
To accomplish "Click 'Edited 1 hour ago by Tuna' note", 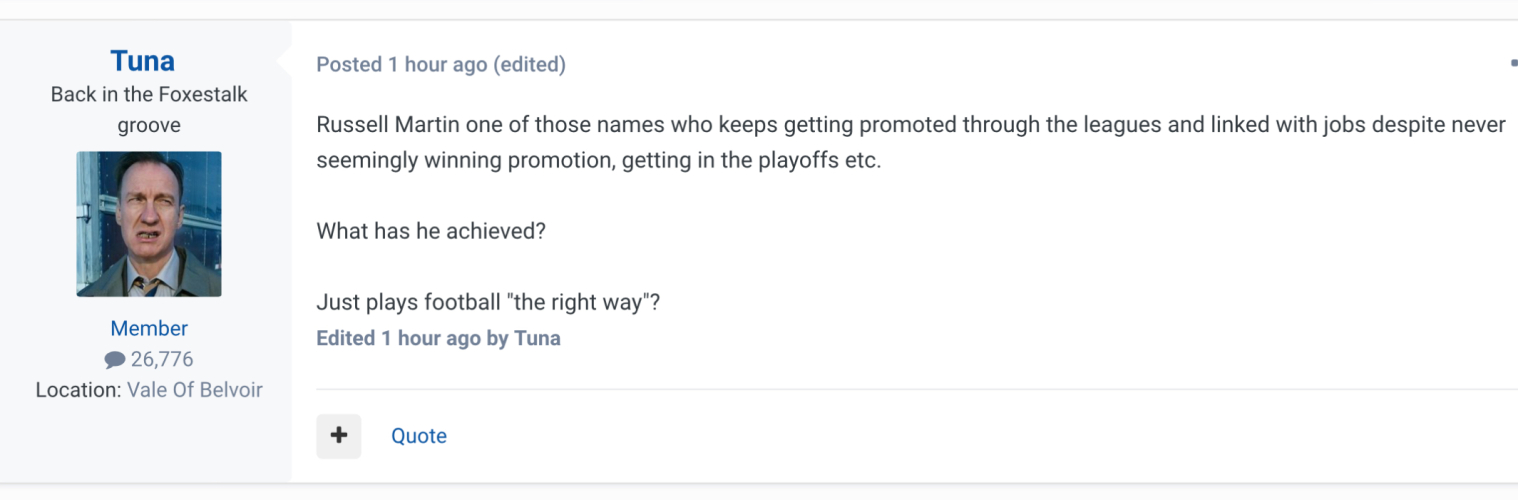I will click(438, 338).
